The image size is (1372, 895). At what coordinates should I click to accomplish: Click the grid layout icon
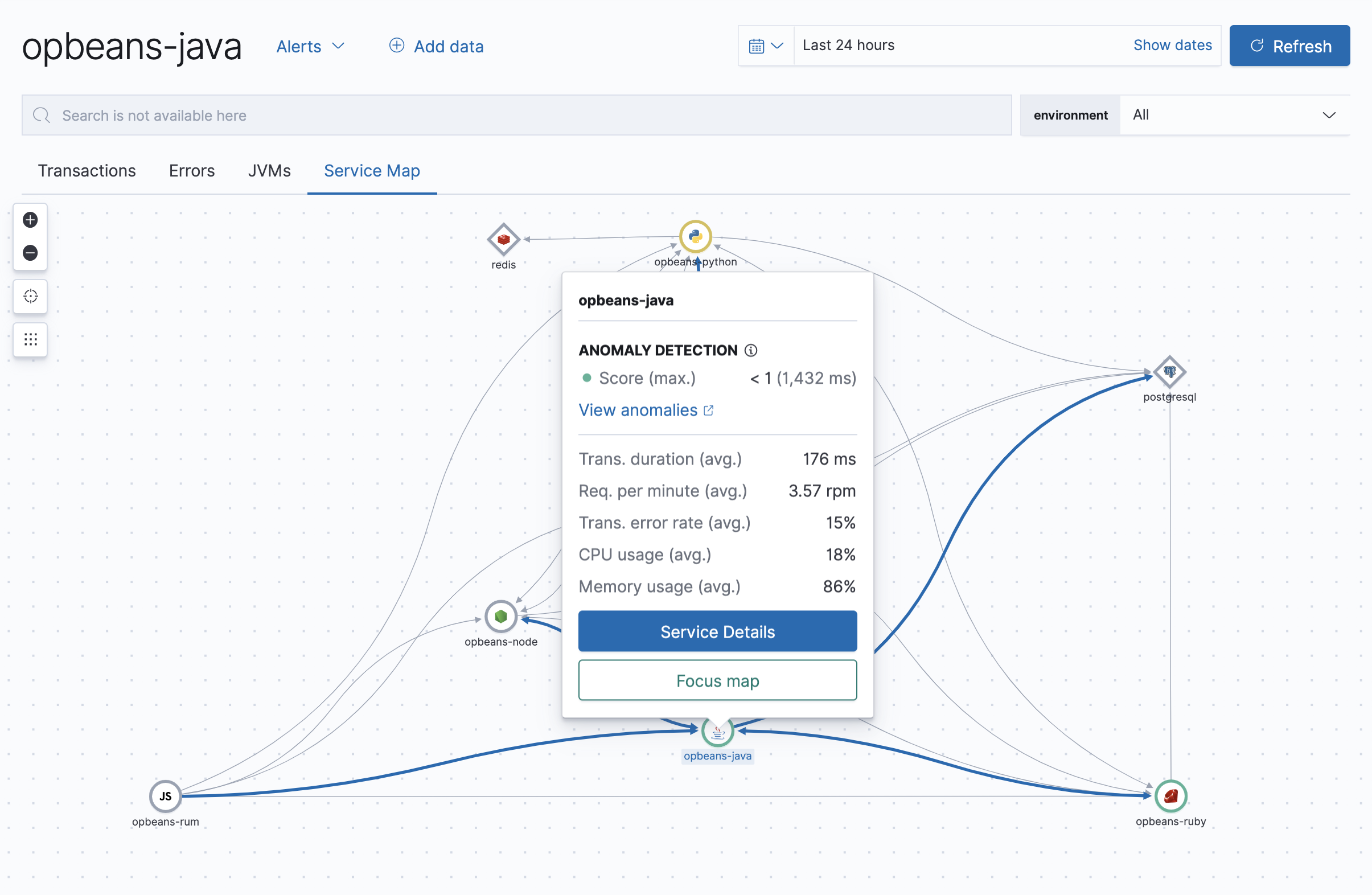tap(31, 339)
